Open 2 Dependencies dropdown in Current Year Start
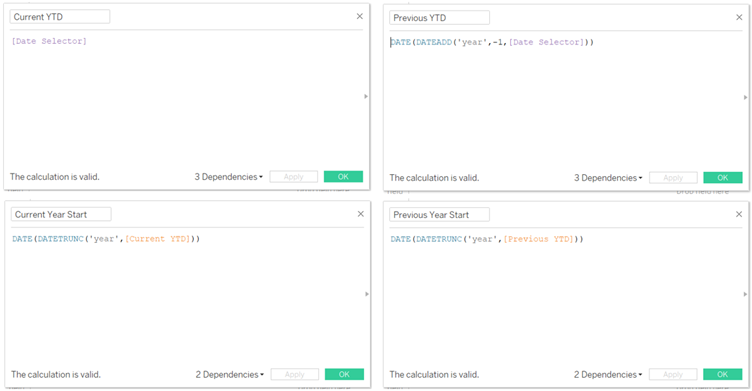752x391 pixels. click(230, 375)
